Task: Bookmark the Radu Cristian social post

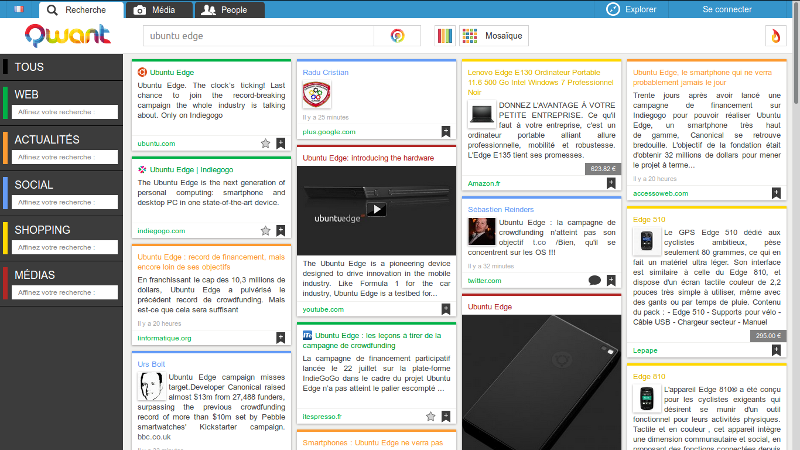Action: click(446, 132)
